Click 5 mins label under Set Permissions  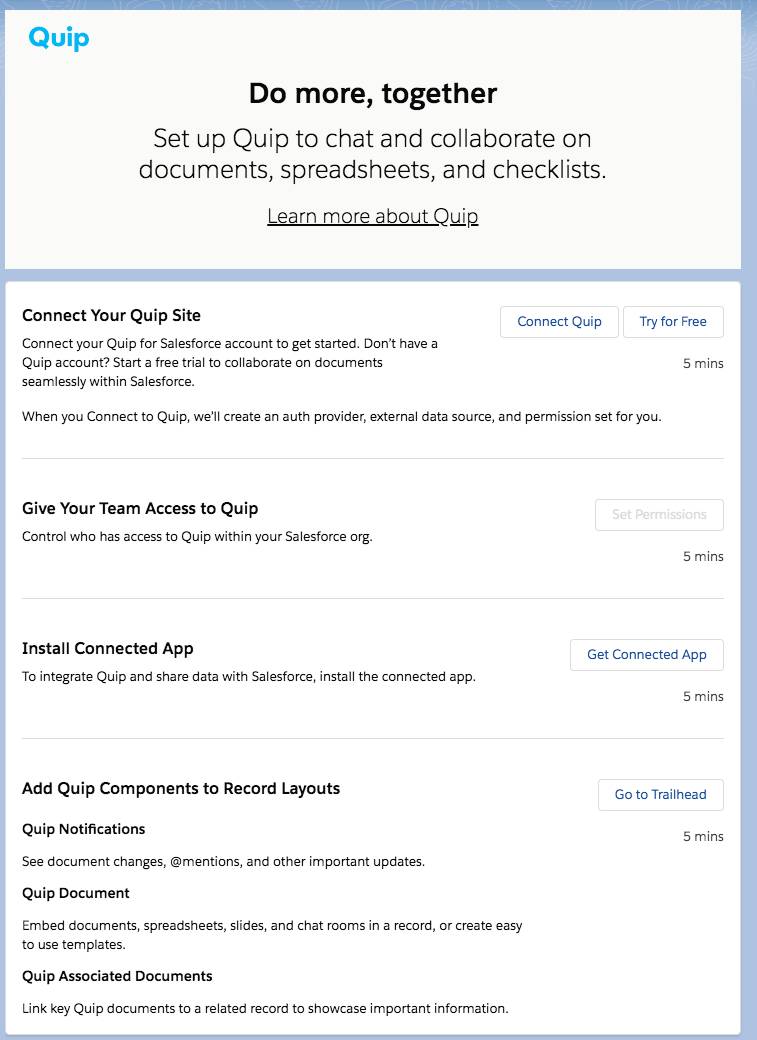(x=703, y=556)
